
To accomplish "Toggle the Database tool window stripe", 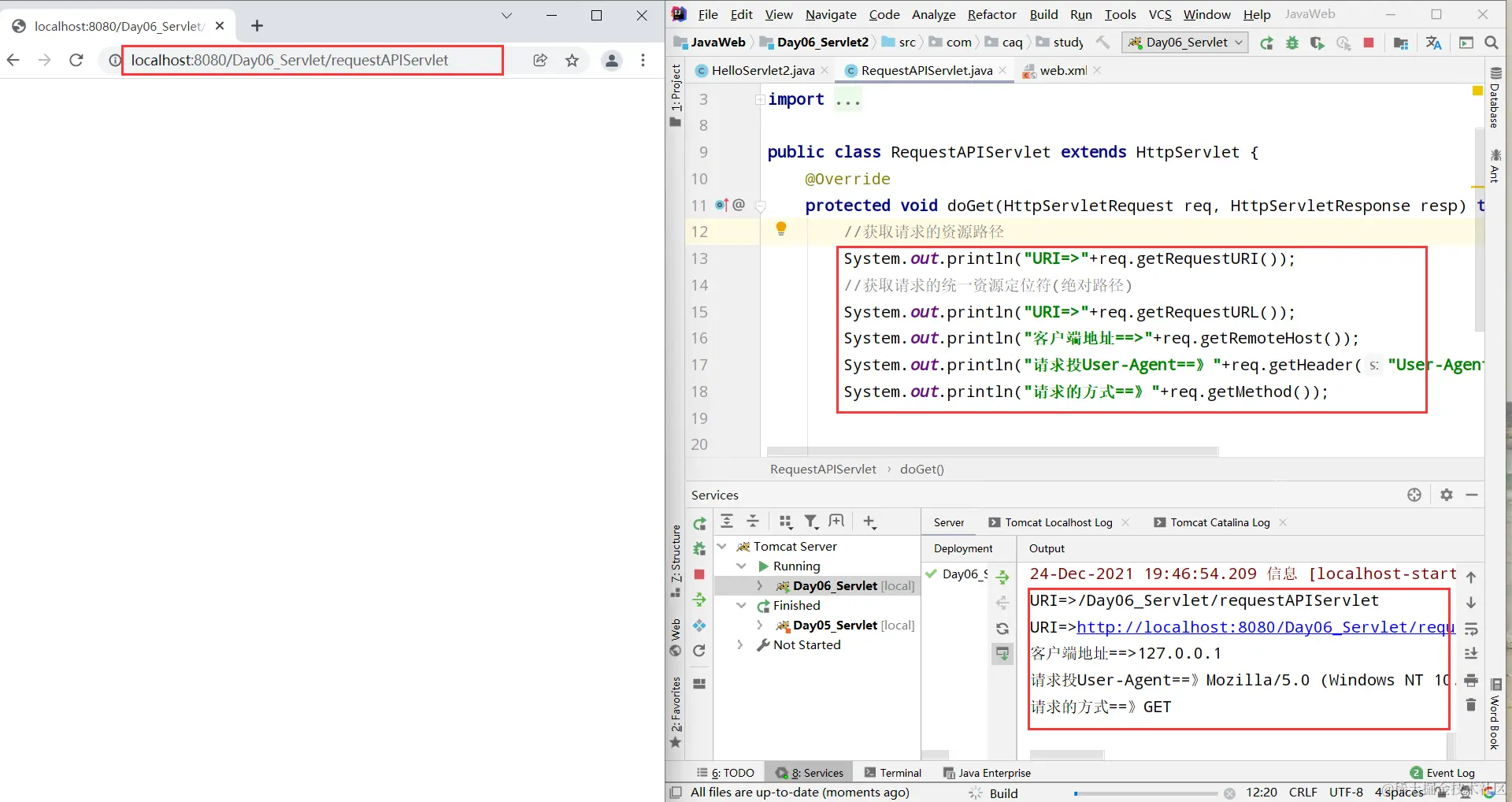I will [x=1495, y=98].
